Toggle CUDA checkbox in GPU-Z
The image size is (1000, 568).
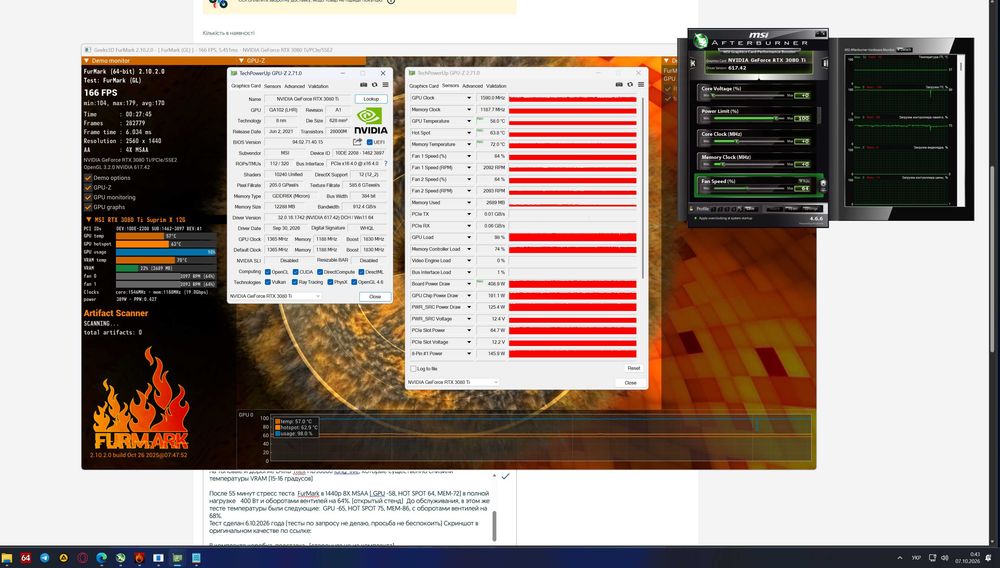pos(295,272)
